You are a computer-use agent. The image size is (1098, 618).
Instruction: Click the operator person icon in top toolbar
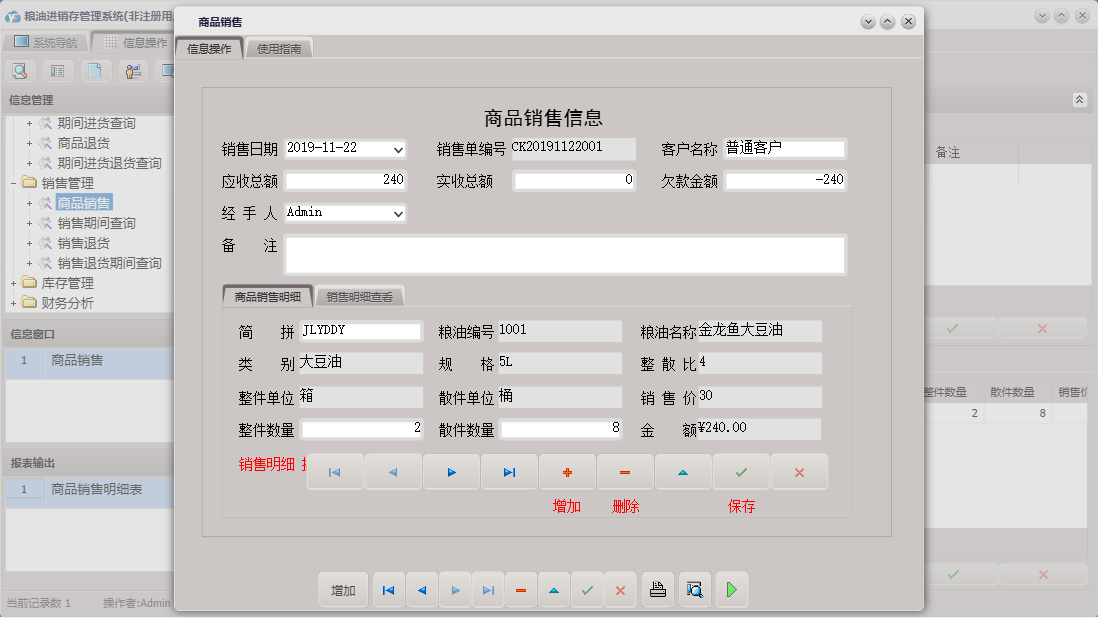tap(131, 71)
